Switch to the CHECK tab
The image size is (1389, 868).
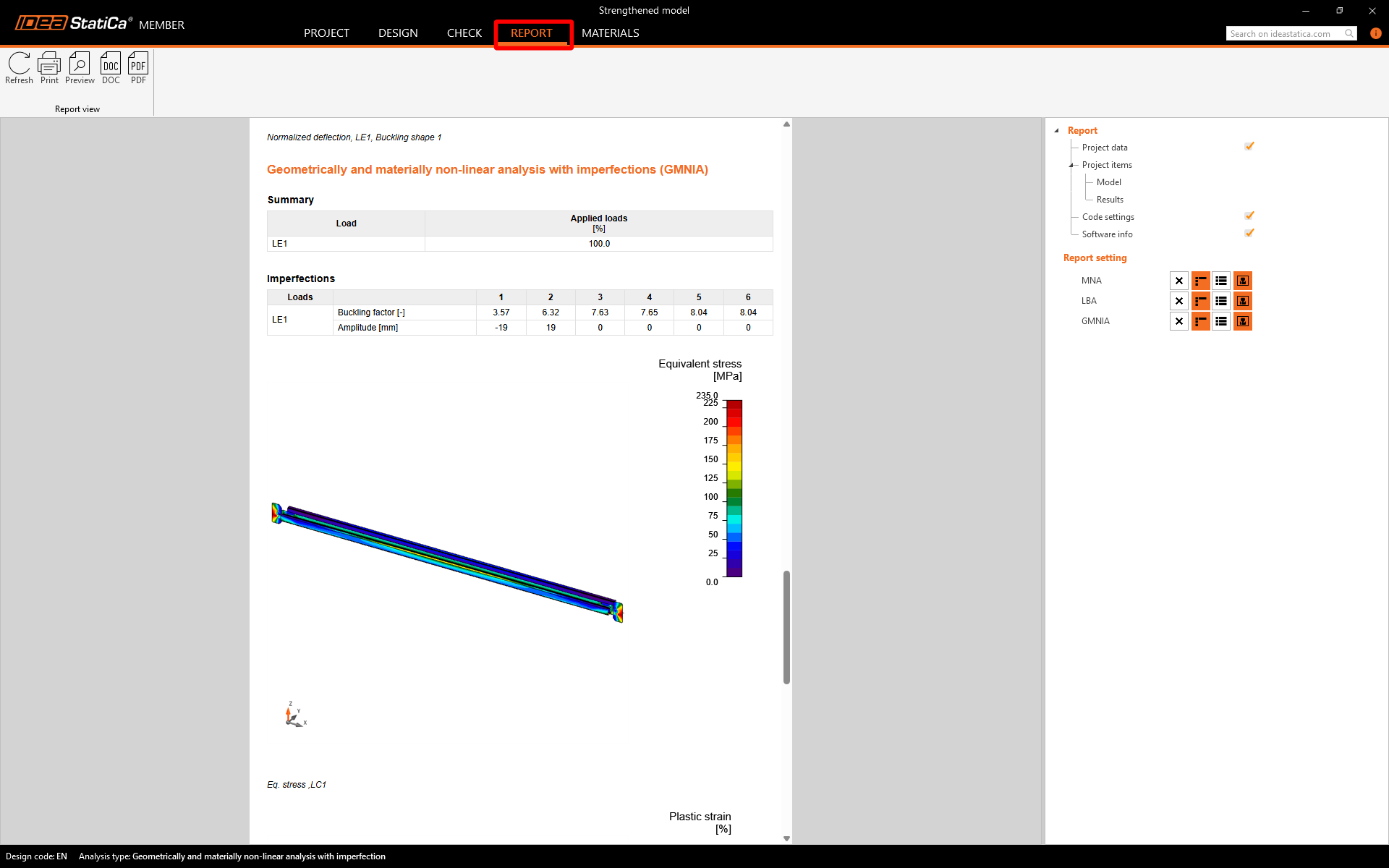click(464, 33)
